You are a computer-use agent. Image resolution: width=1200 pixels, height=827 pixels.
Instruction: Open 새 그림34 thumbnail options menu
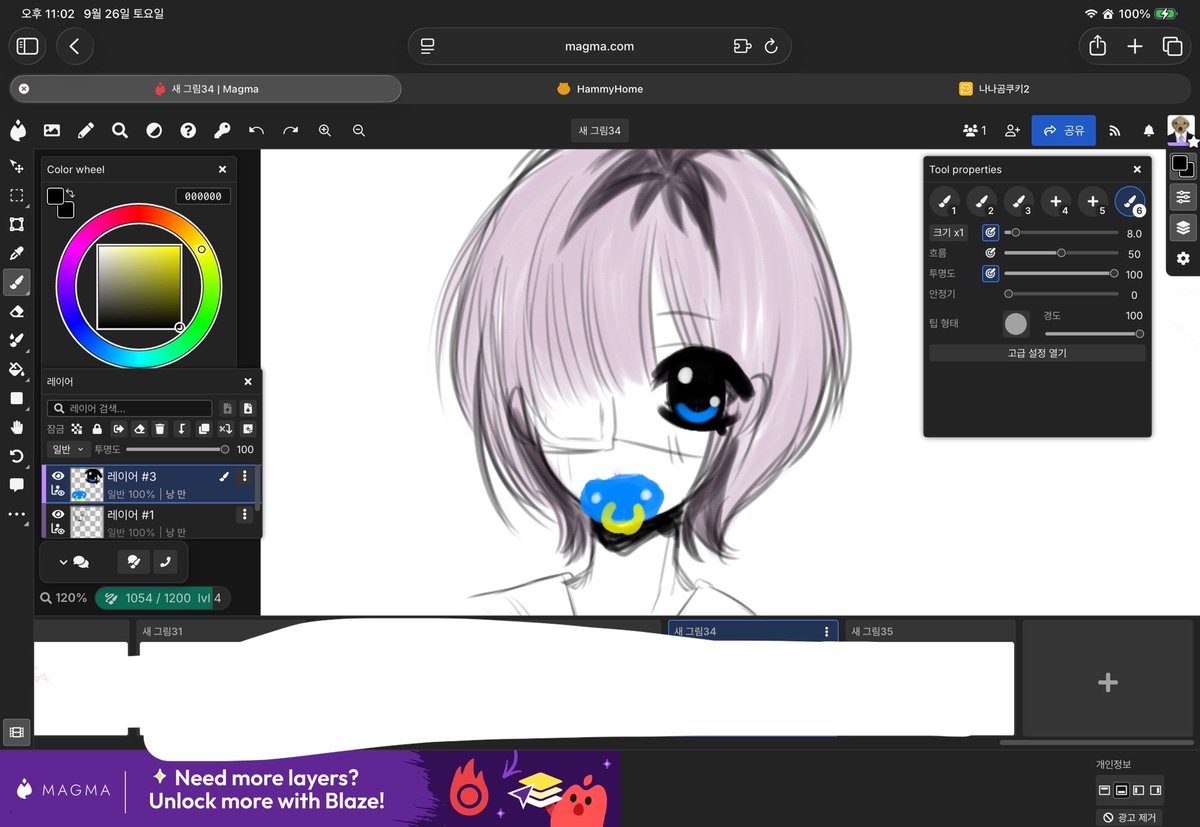pos(826,632)
